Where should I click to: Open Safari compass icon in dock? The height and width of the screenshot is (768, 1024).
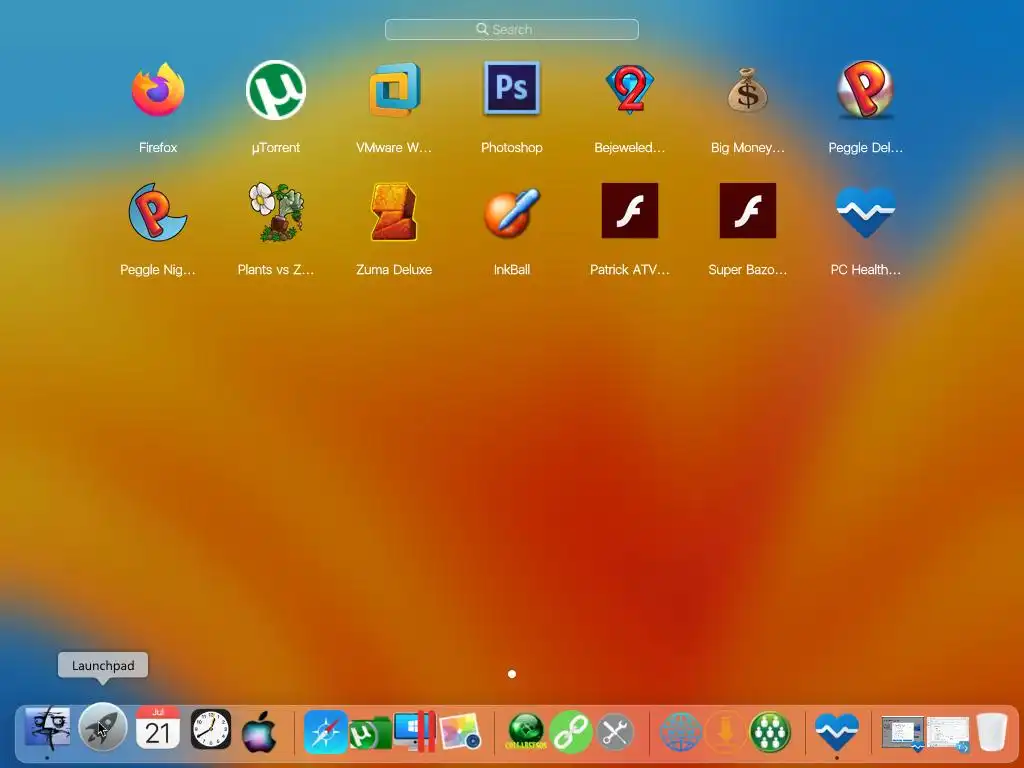[325, 732]
